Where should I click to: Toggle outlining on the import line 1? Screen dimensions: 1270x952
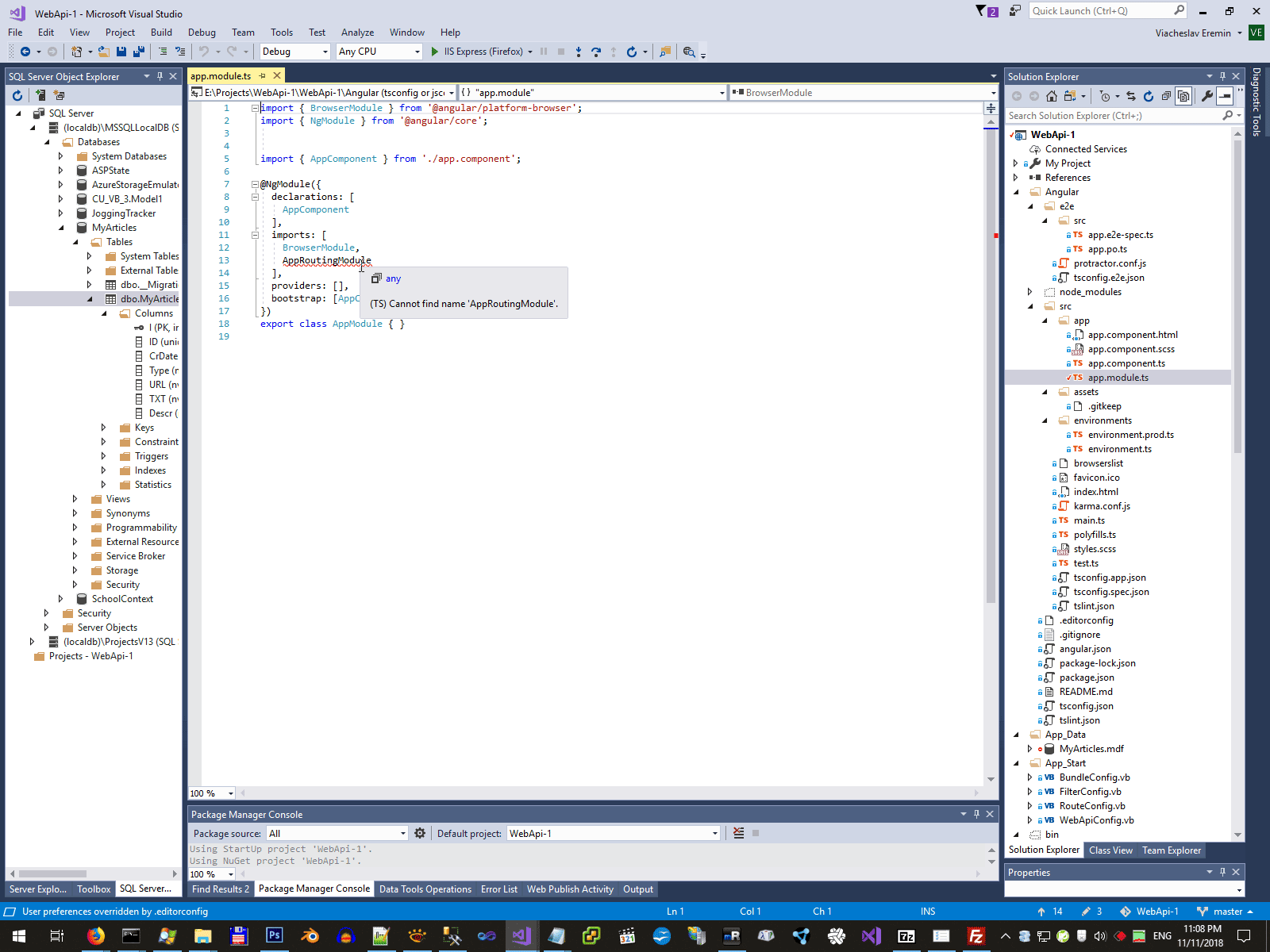(255, 108)
